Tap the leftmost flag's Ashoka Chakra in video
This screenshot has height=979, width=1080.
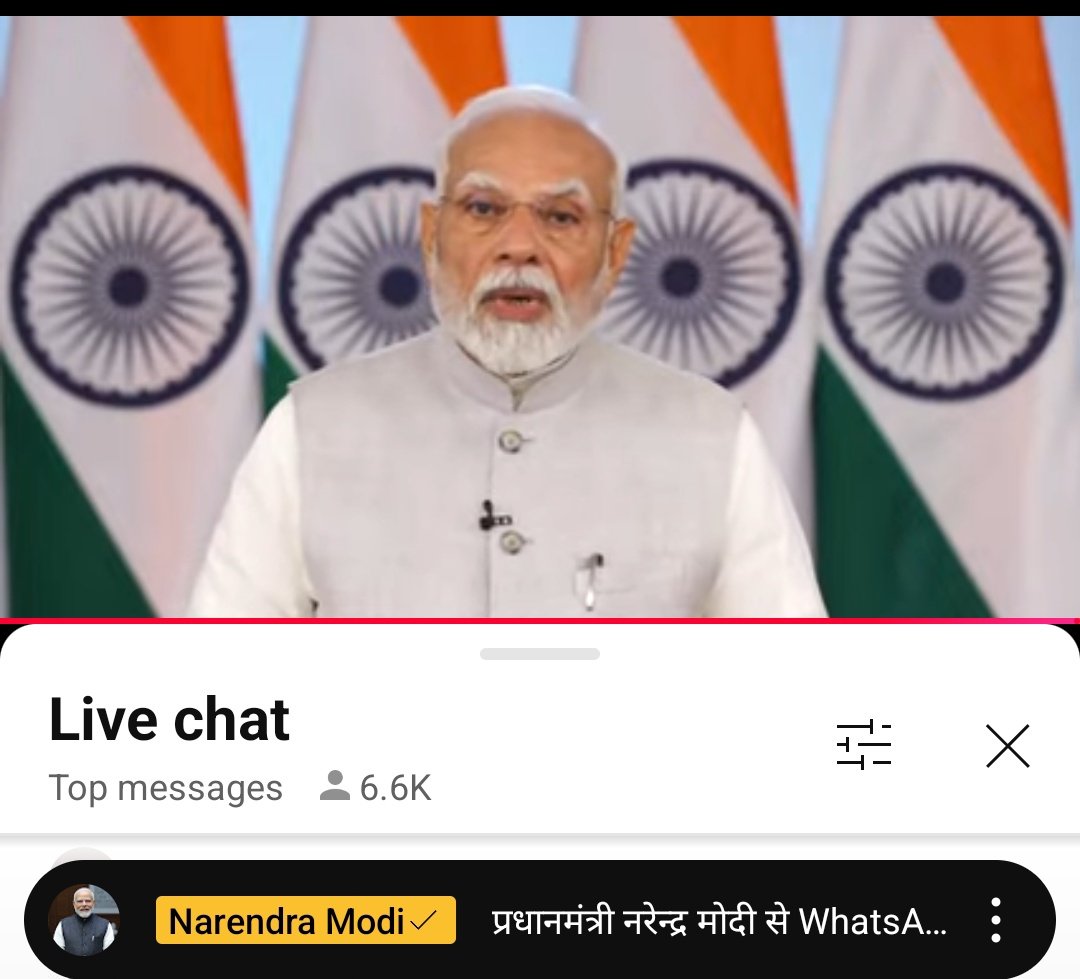coord(129,285)
